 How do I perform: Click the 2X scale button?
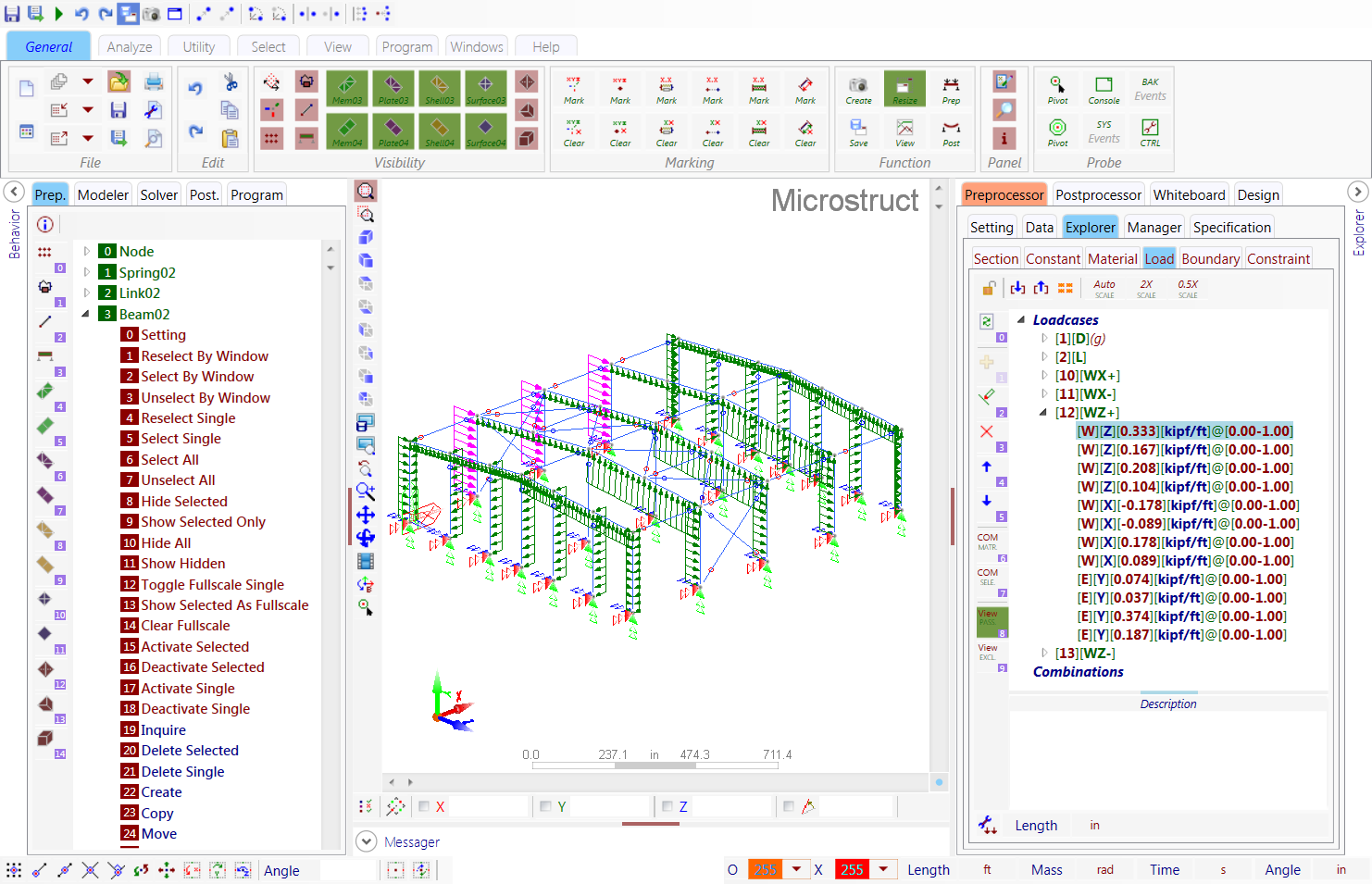pos(1146,289)
